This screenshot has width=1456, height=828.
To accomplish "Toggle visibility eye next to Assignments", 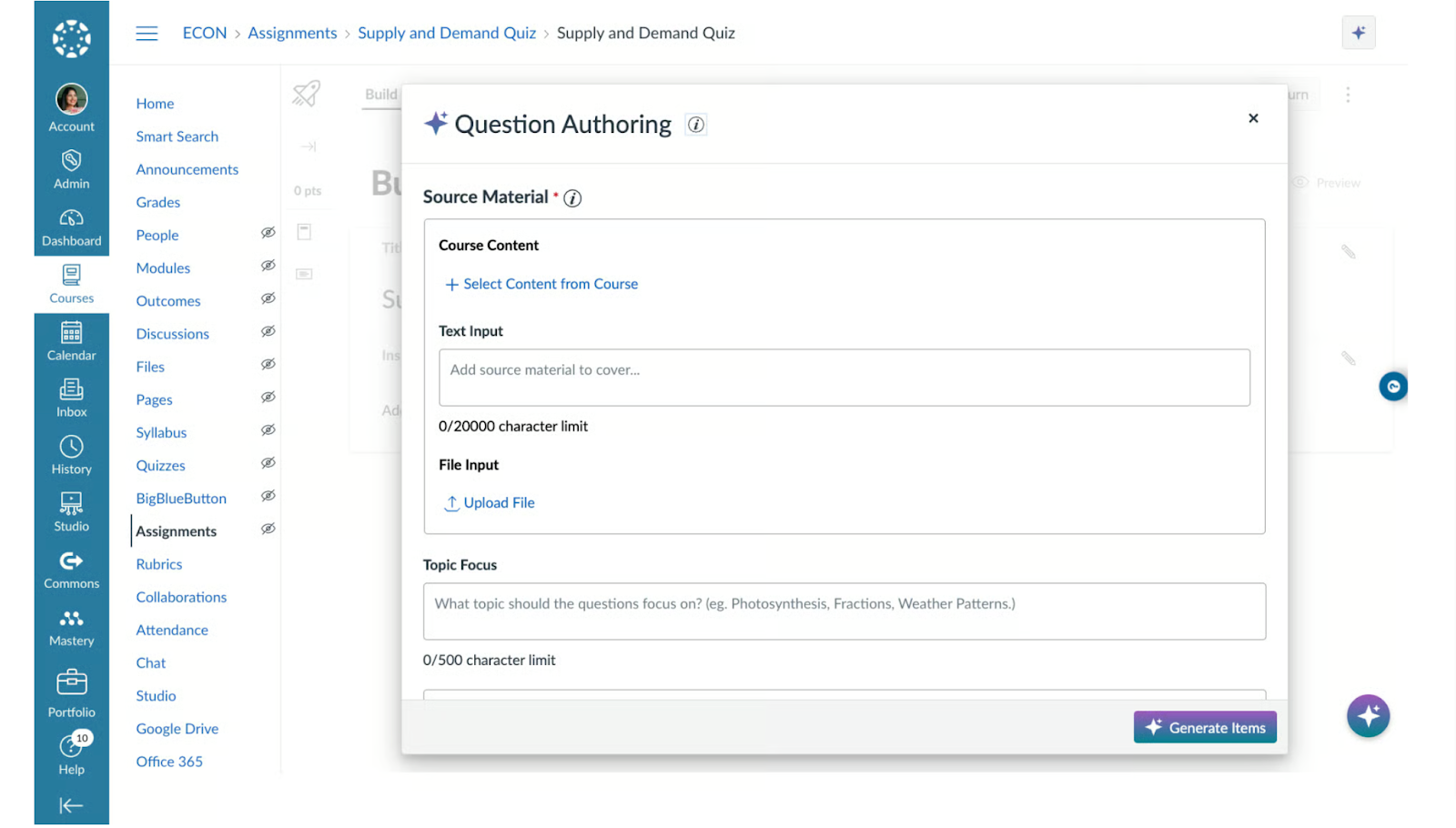I will [x=268, y=529].
